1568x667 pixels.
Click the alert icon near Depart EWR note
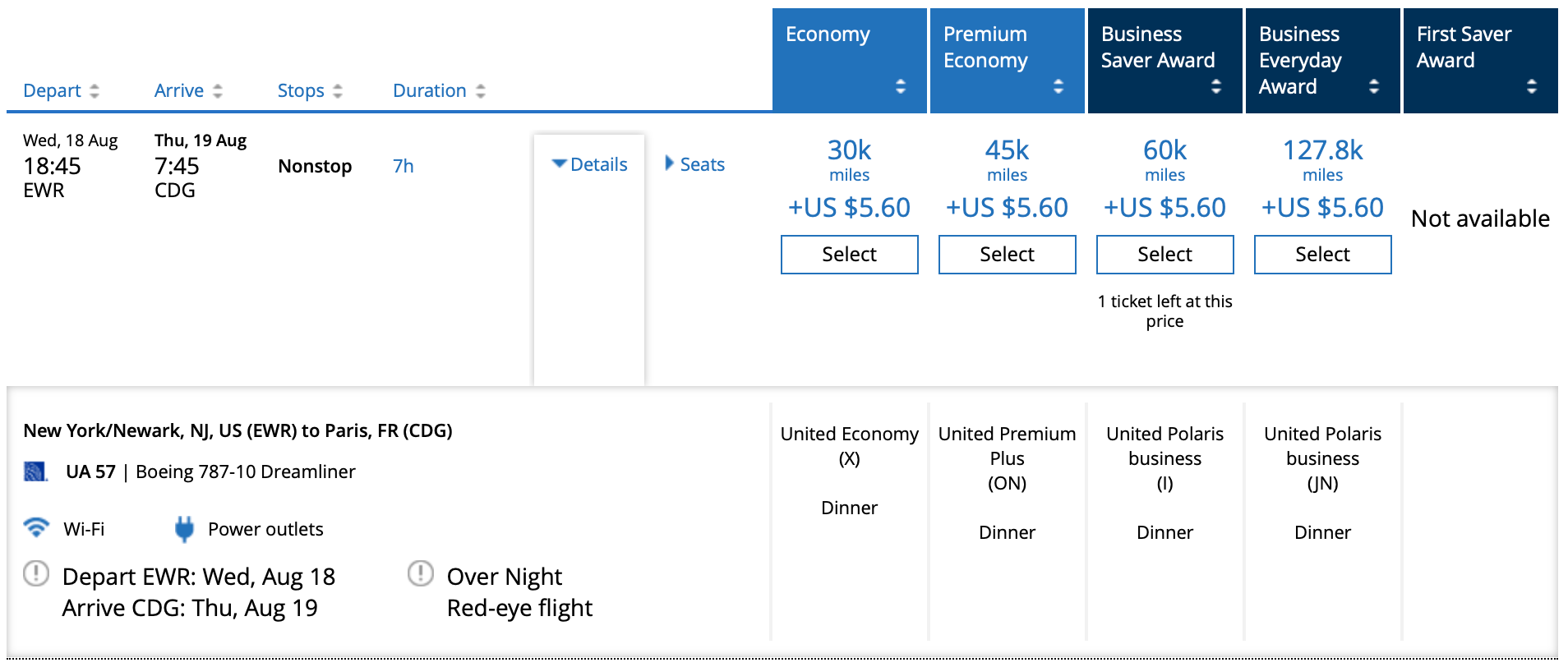(x=35, y=576)
